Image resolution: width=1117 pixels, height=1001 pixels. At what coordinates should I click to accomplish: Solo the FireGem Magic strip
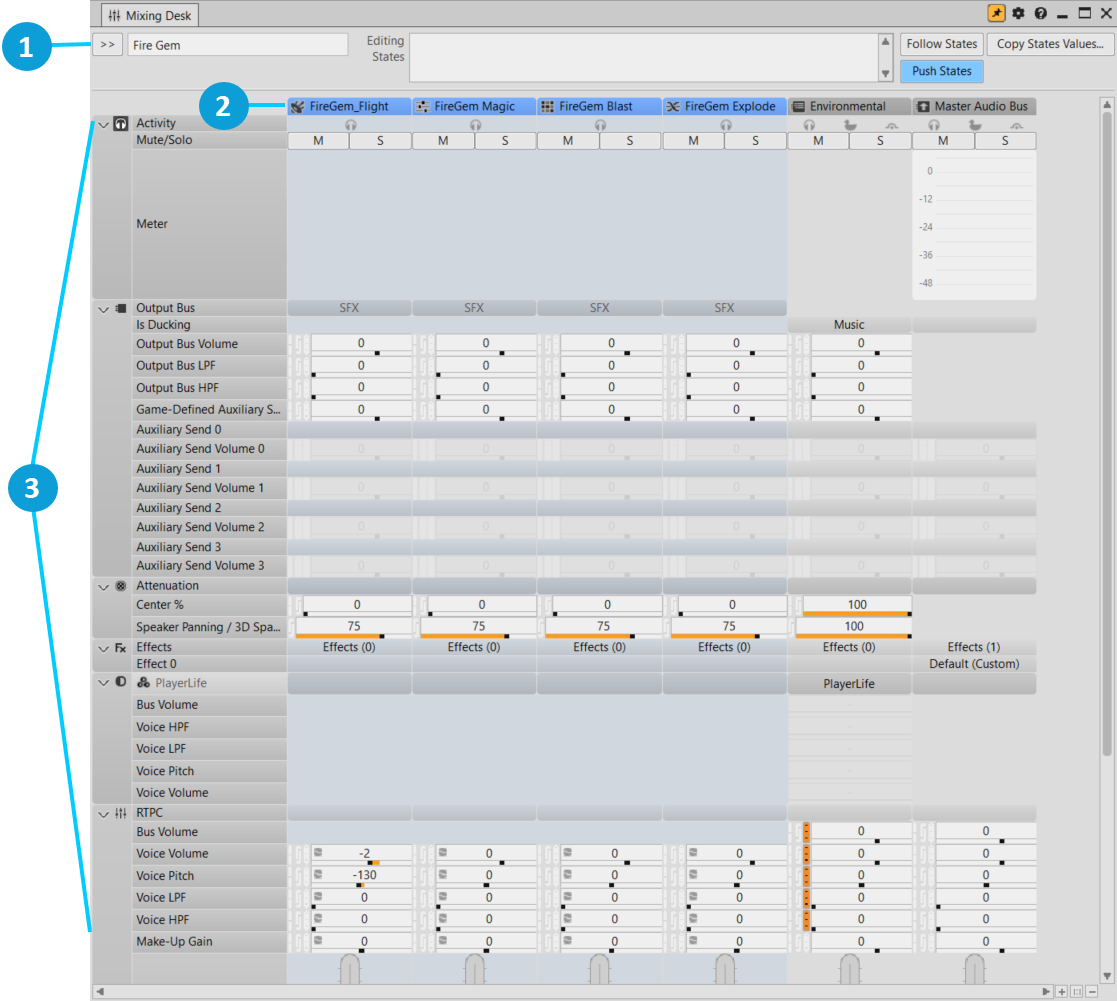505,142
